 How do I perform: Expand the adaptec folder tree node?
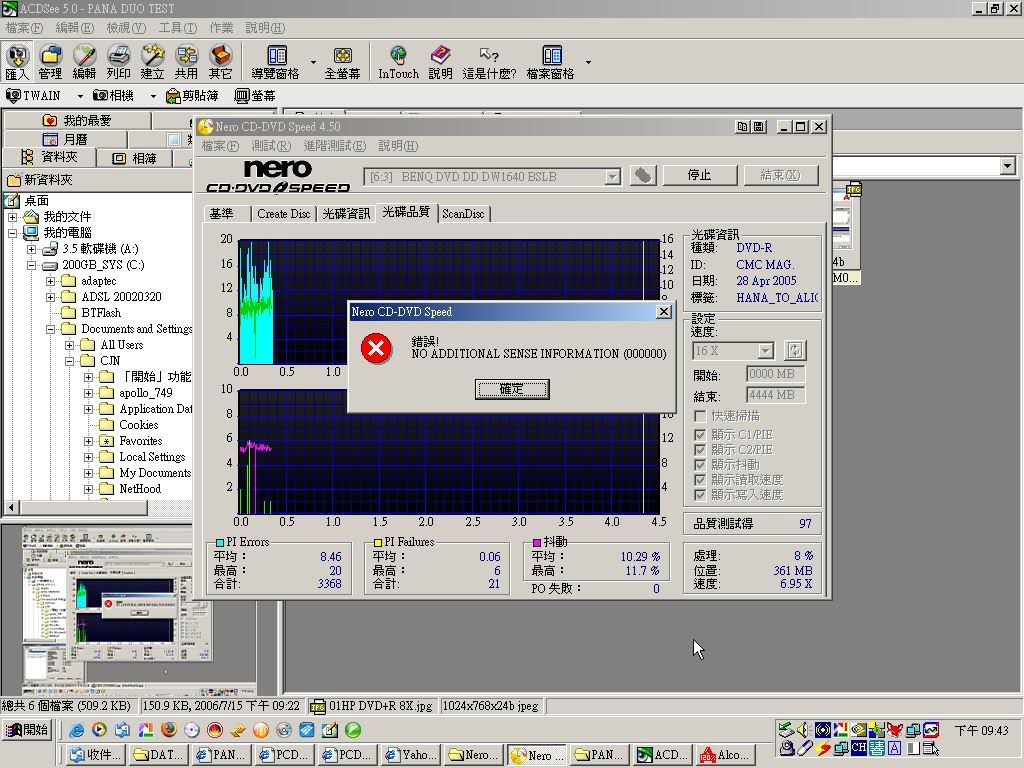point(50,281)
